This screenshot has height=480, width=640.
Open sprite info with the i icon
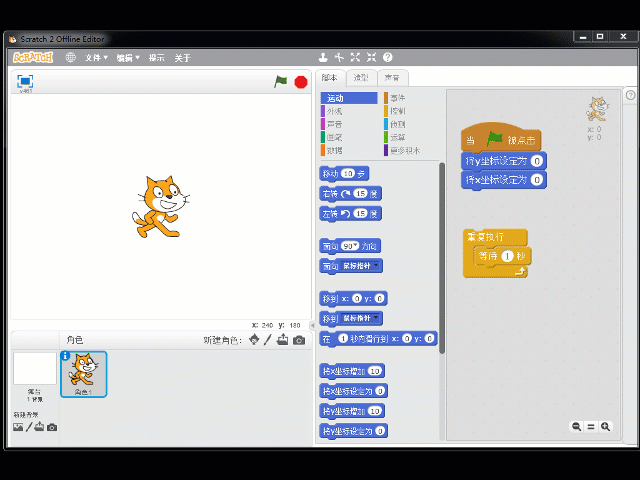pyautogui.click(x=65, y=356)
